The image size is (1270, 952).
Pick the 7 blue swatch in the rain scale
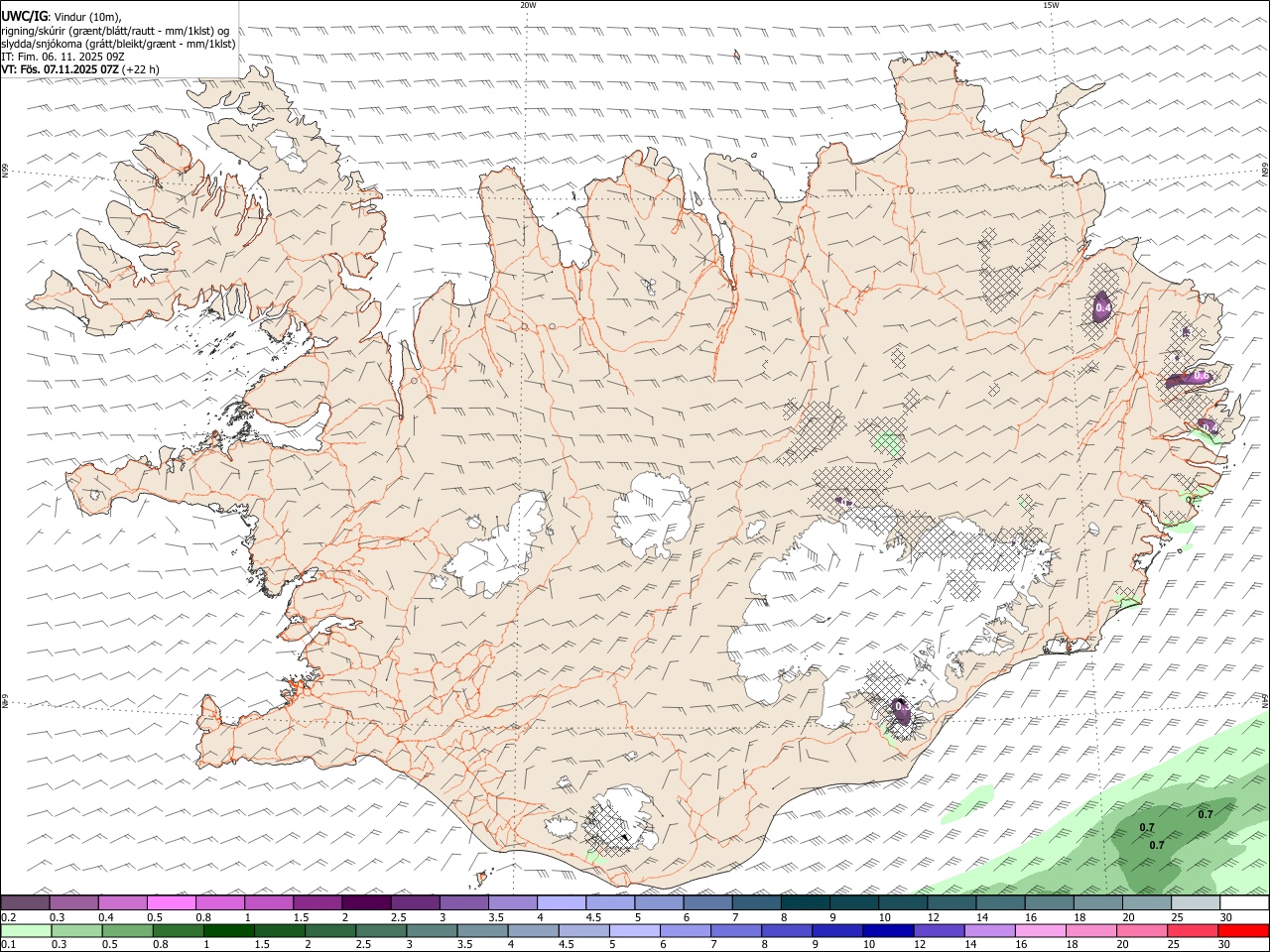[x=736, y=931]
